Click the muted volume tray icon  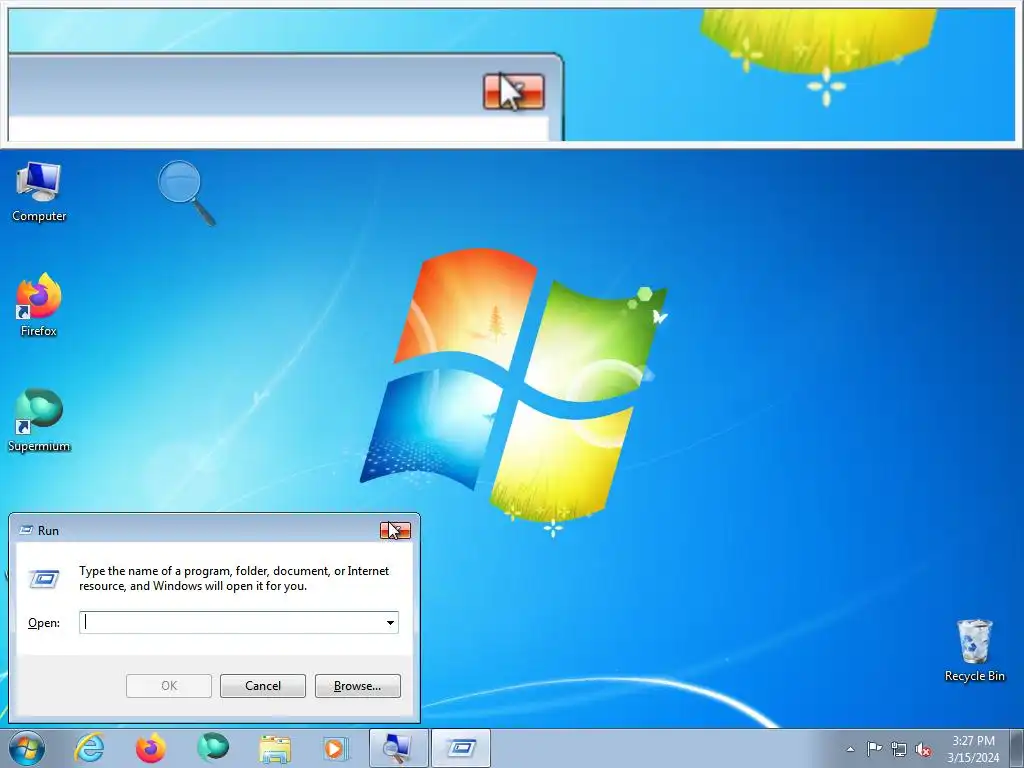point(923,749)
